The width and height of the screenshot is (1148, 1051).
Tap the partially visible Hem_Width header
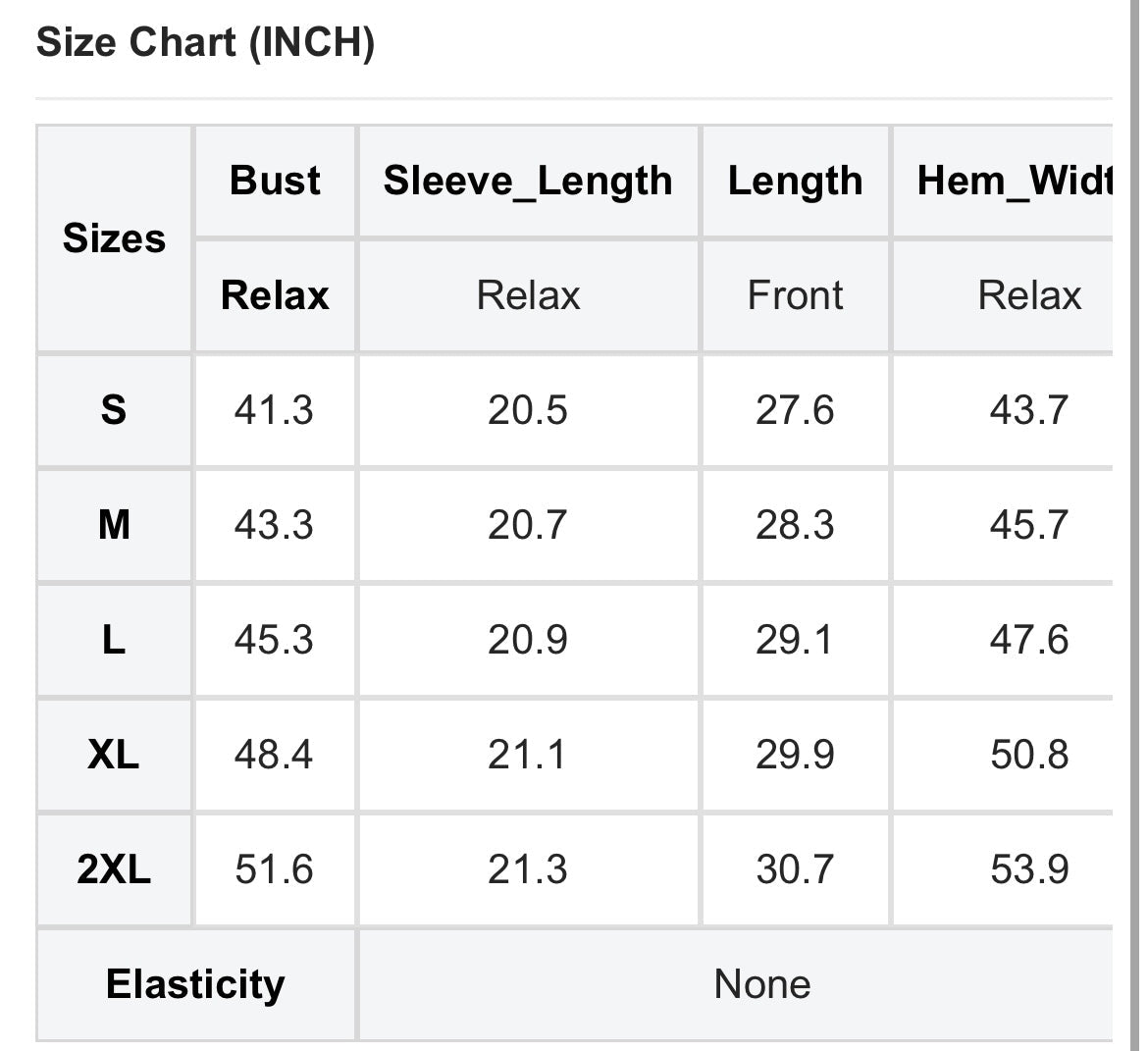tap(1015, 181)
